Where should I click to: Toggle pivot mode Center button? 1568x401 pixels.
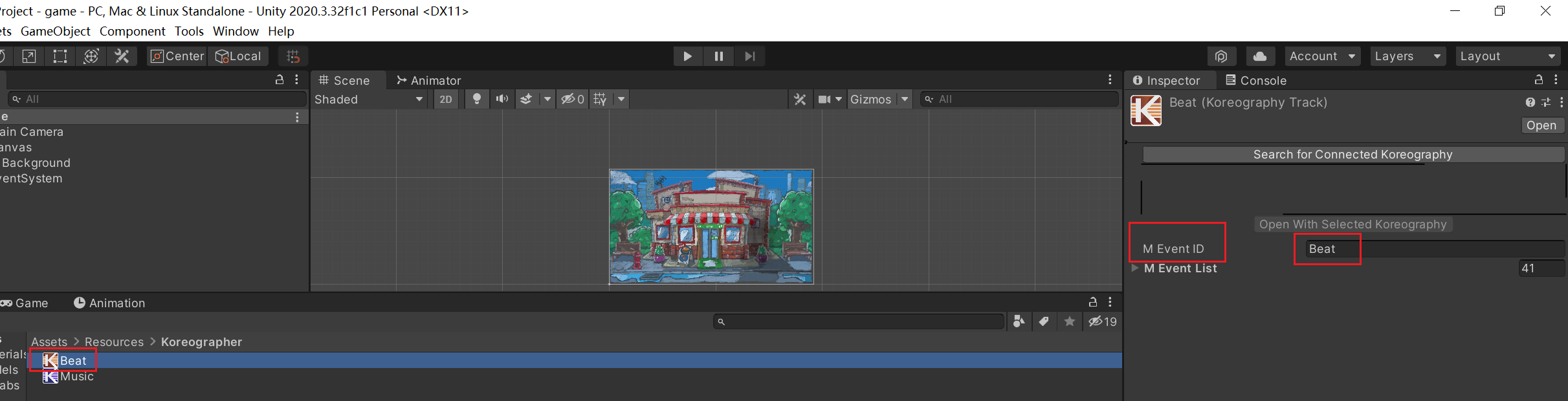(x=177, y=56)
